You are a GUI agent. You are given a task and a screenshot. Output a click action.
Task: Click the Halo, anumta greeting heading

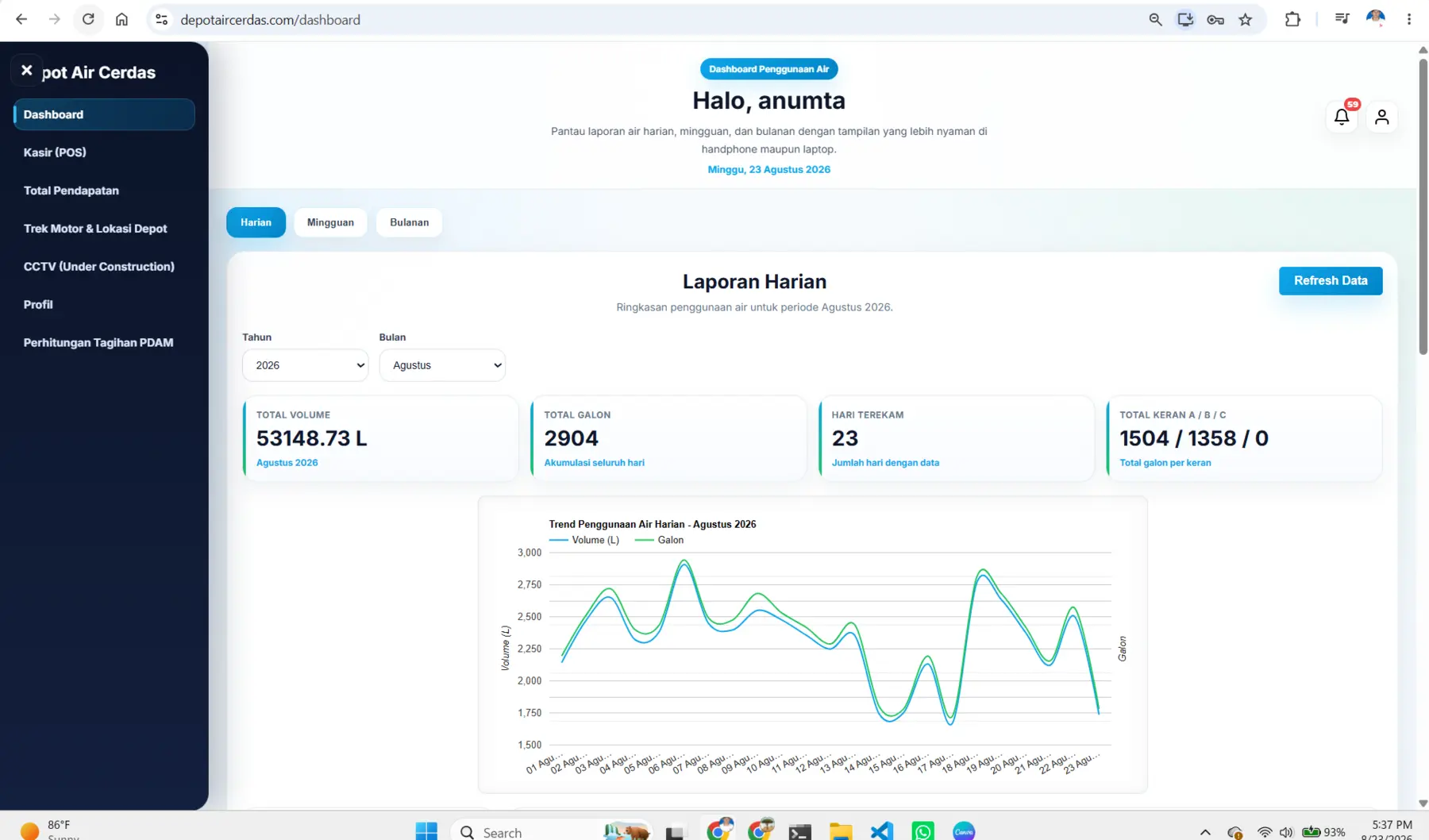pos(768,101)
